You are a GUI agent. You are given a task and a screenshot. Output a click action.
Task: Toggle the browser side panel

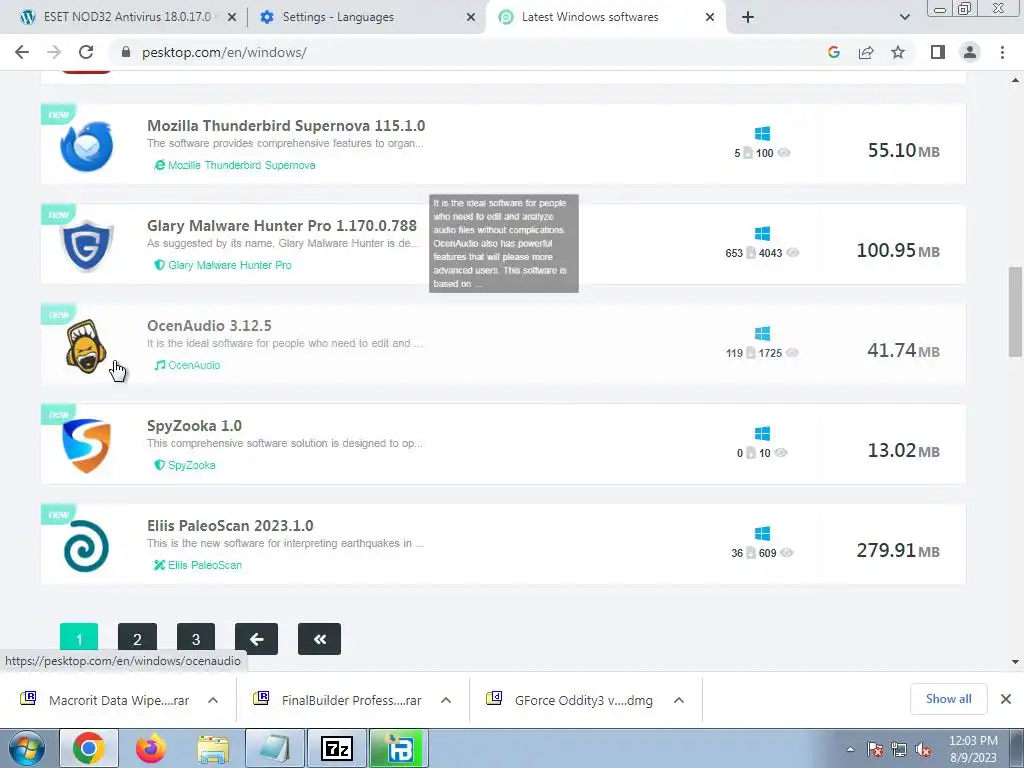coord(938,52)
